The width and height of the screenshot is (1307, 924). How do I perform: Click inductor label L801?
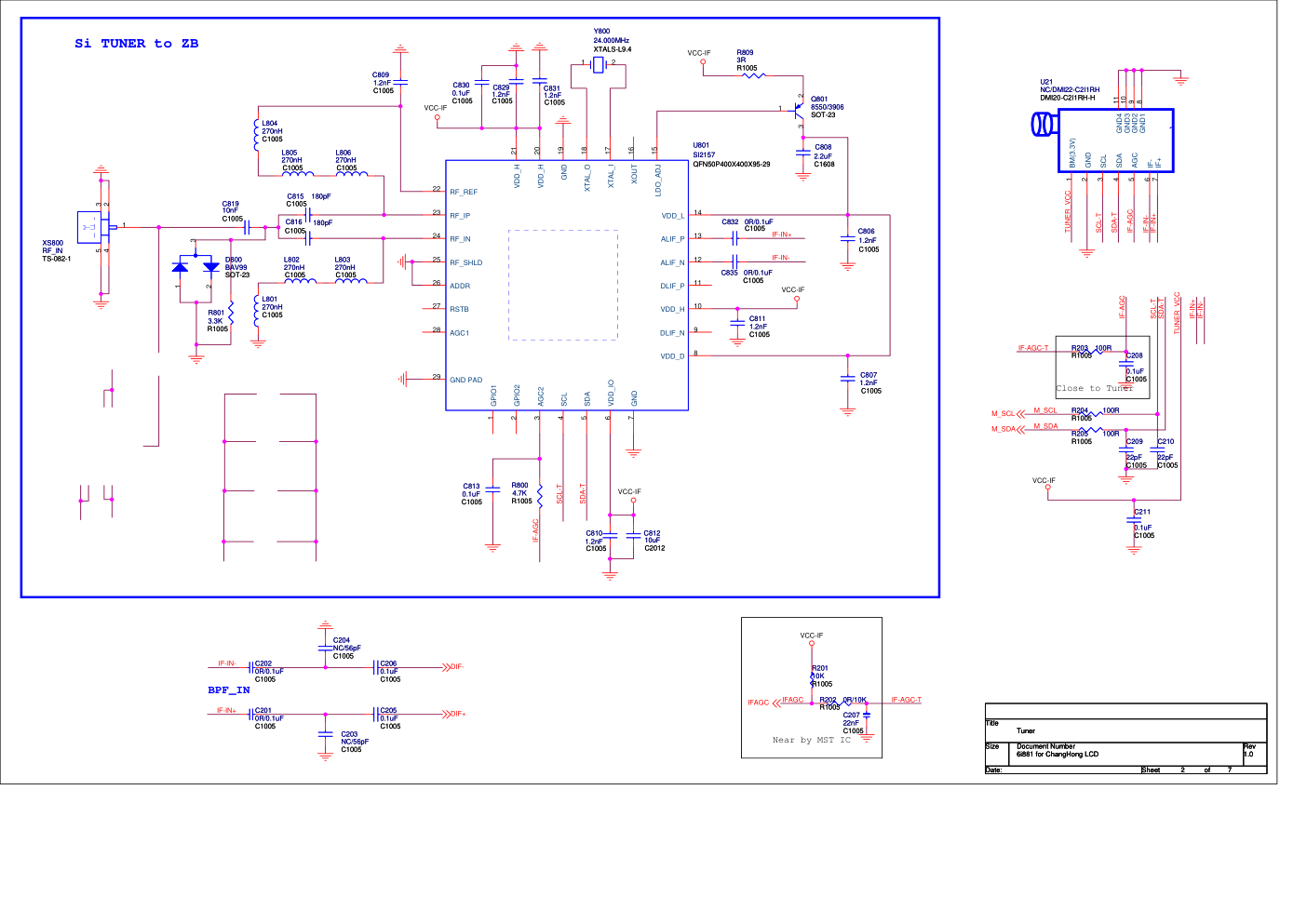270,300
